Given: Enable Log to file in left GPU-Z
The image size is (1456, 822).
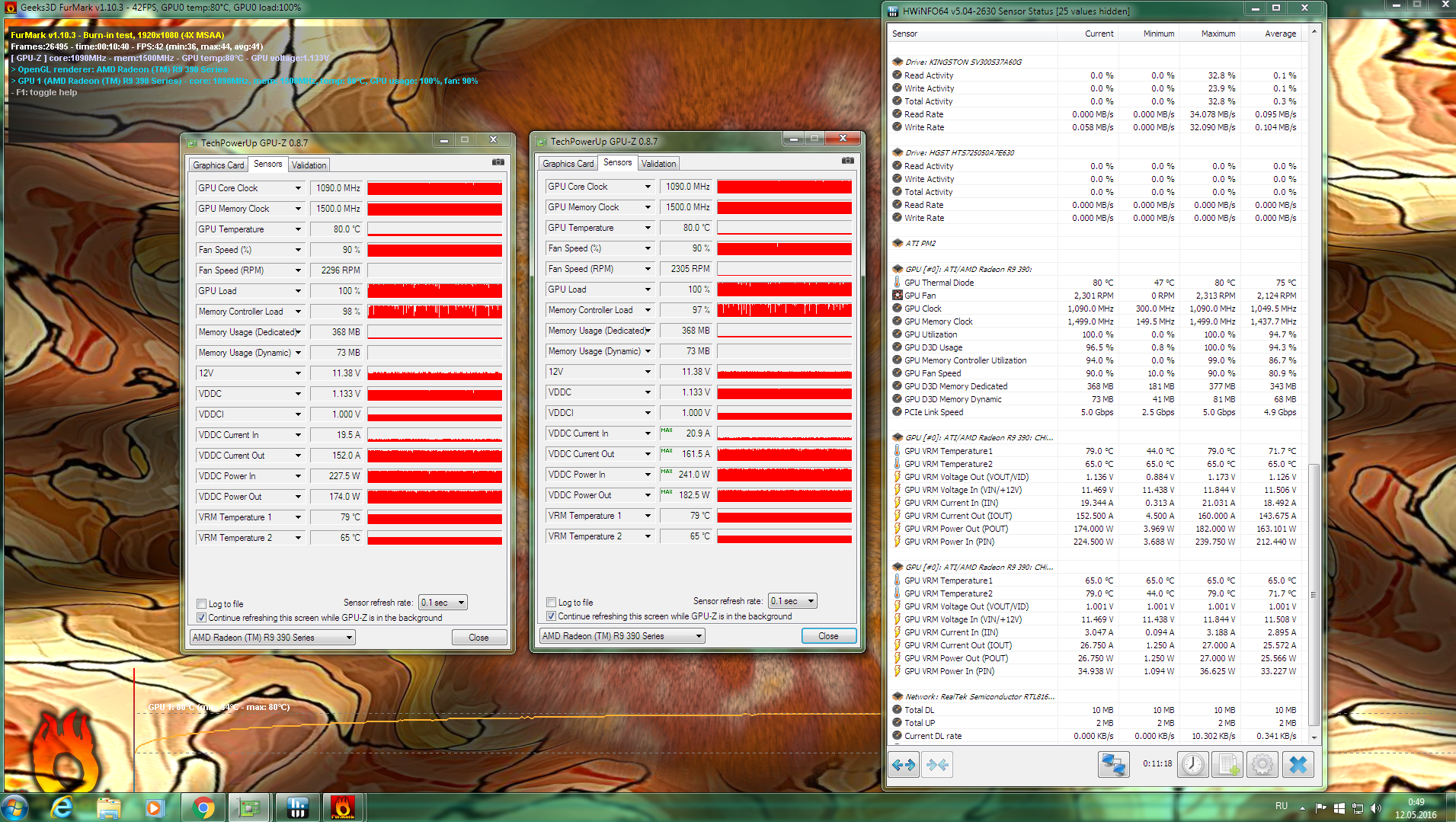Looking at the screenshot, I should click(201, 604).
